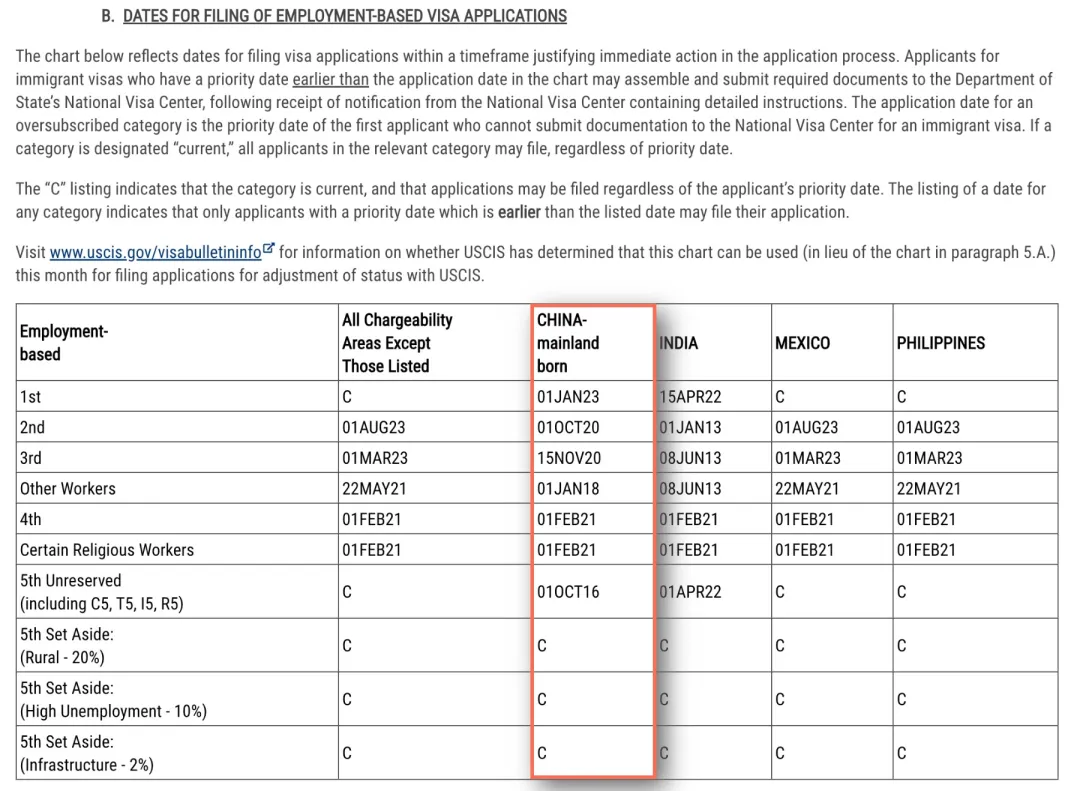Select Philippines' 3rd preference date 01MAR23
Viewport: 1080px width, 791px height.
point(930,458)
